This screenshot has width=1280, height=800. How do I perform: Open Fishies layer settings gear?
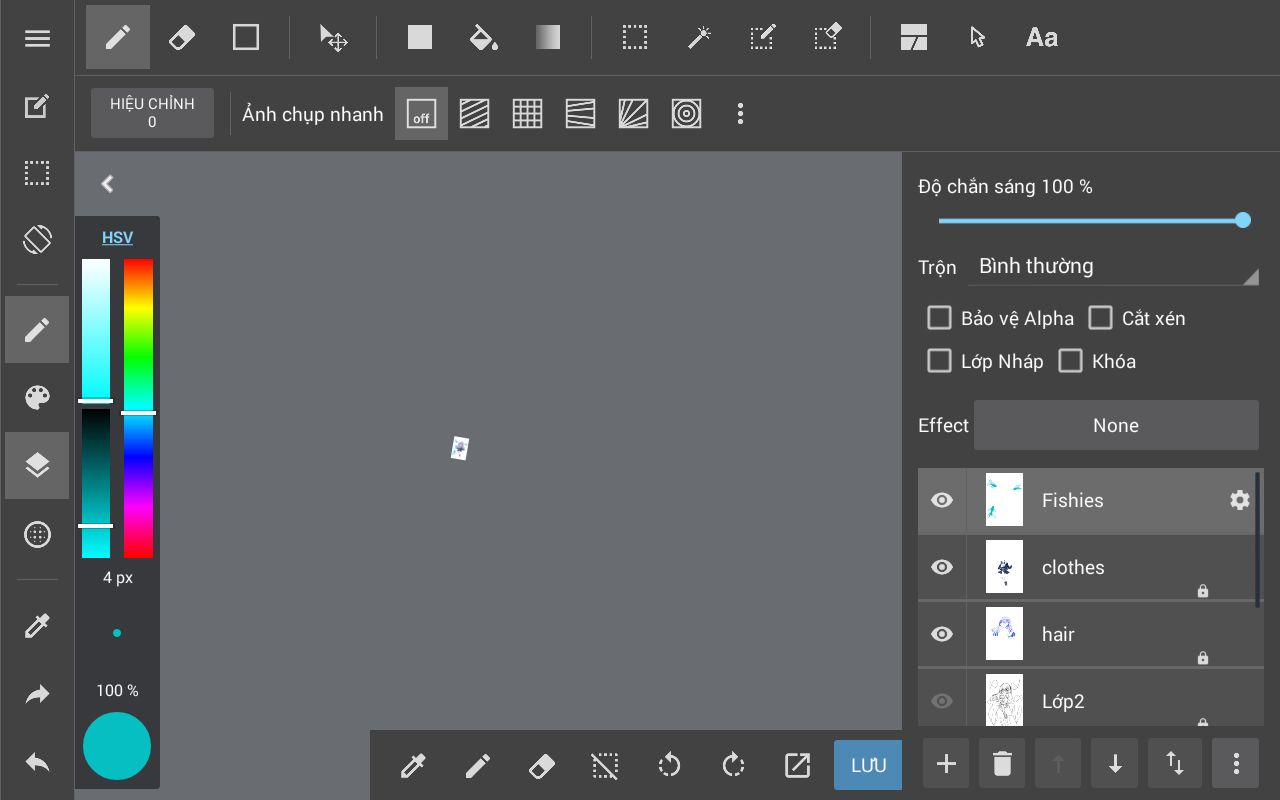pyautogui.click(x=1239, y=500)
